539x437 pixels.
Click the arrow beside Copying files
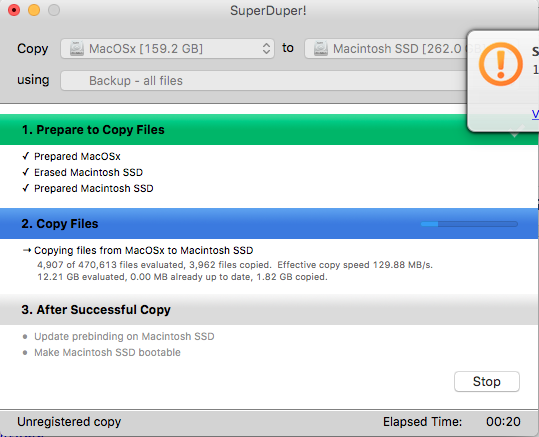click(27, 250)
